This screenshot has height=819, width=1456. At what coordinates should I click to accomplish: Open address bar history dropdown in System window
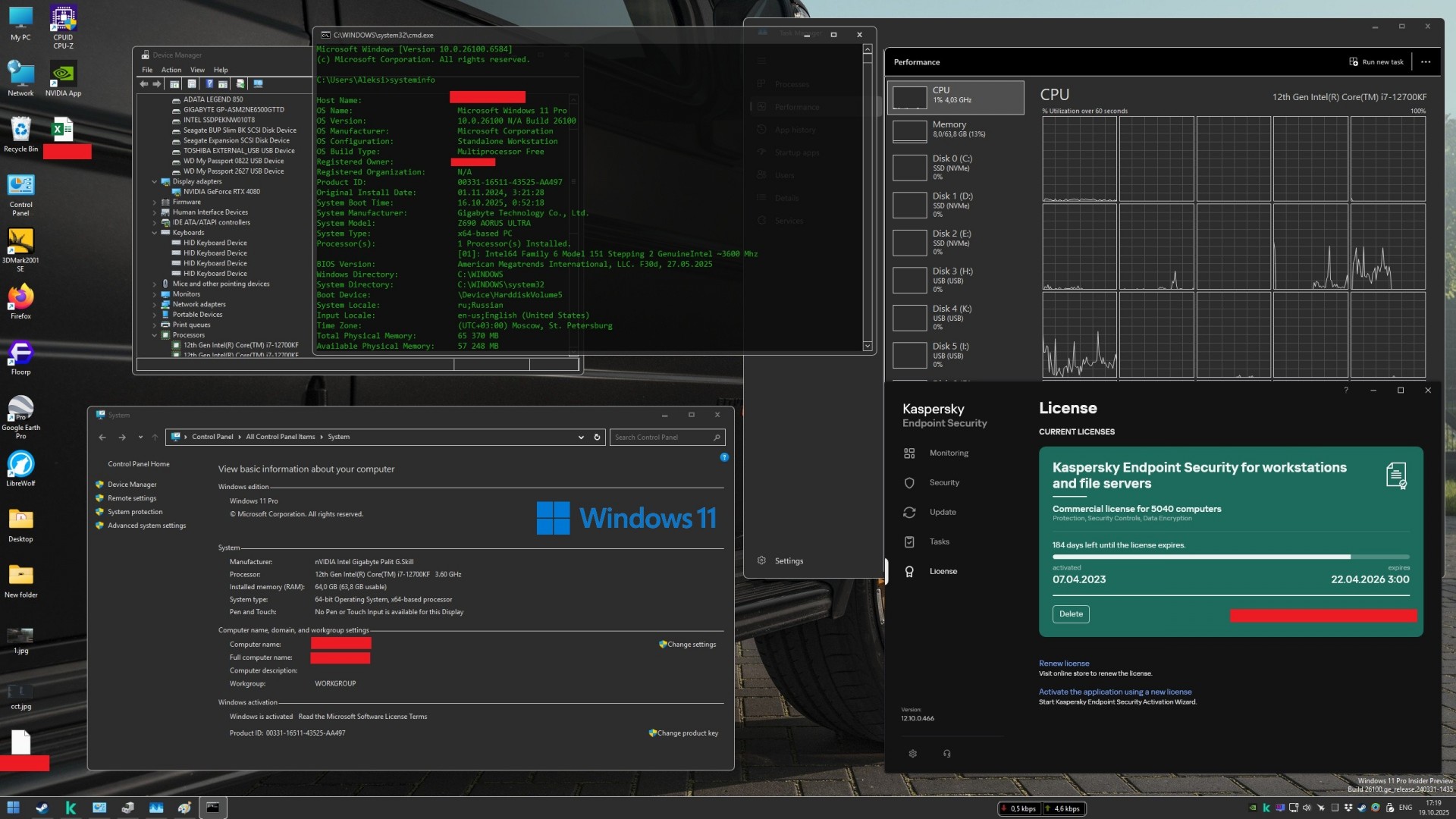click(581, 438)
